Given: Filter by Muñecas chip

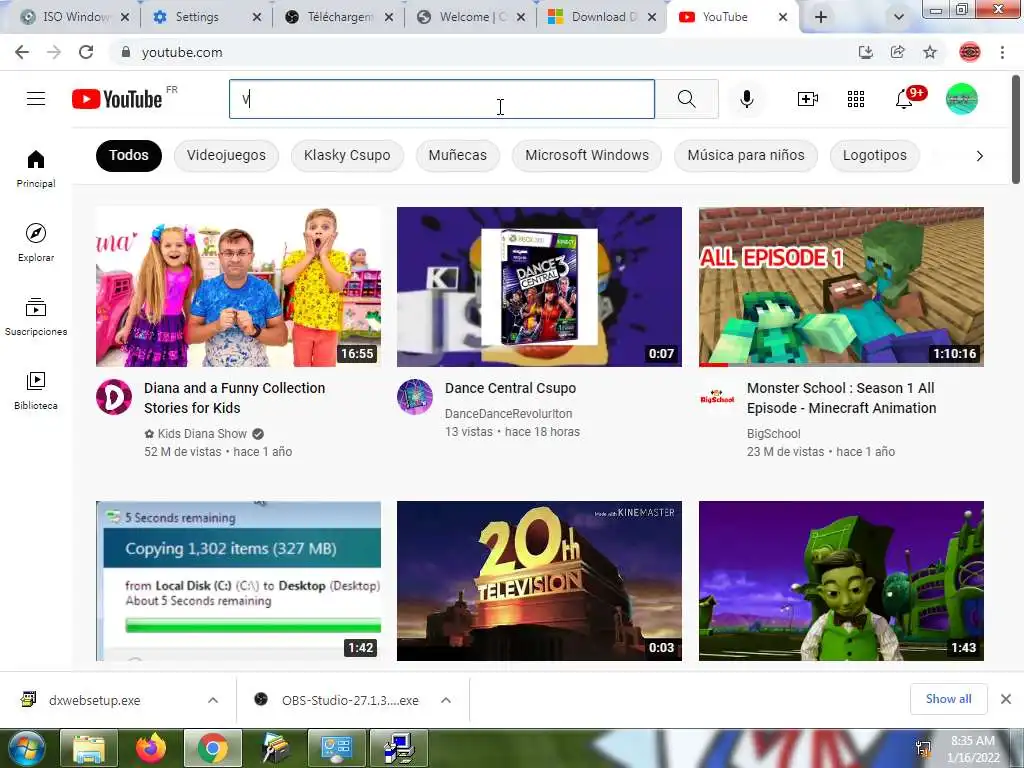Looking at the screenshot, I should tap(457, 155).
